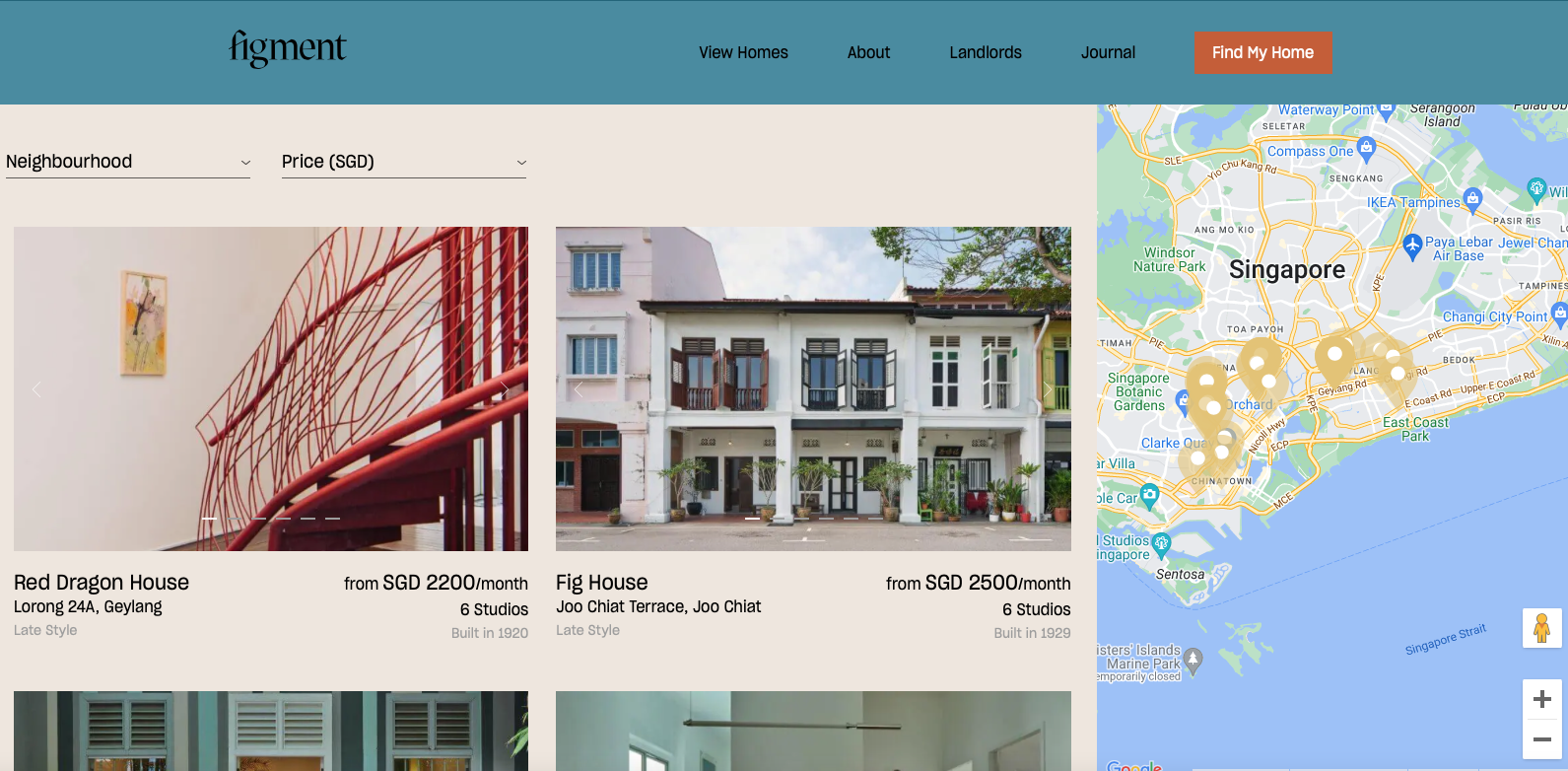The height and width of the screenshot is (771, 1568).
Task: Click the Fig House shophouse photo
Action: [813, 388]
